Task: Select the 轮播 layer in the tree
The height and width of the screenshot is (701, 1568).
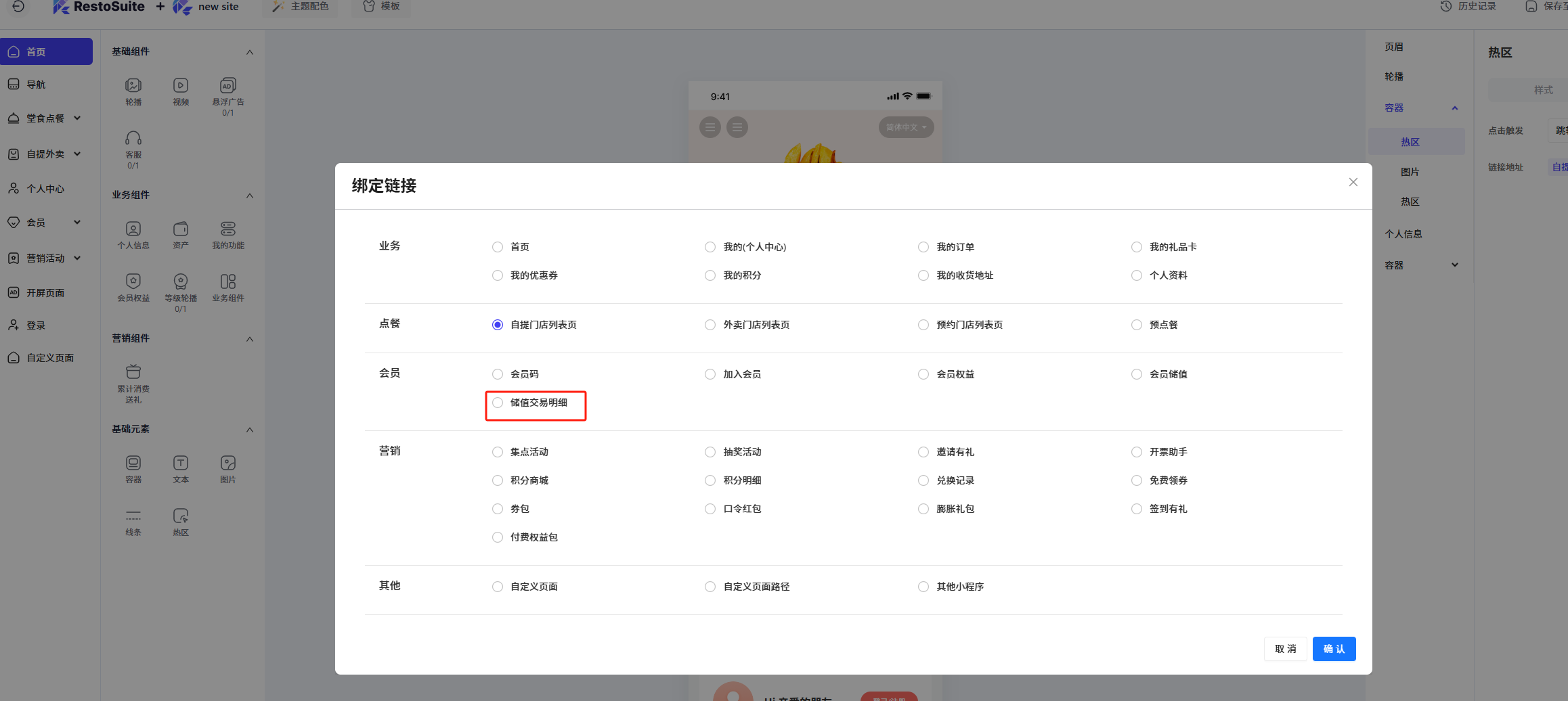Action: click(x=1394, y=76)
